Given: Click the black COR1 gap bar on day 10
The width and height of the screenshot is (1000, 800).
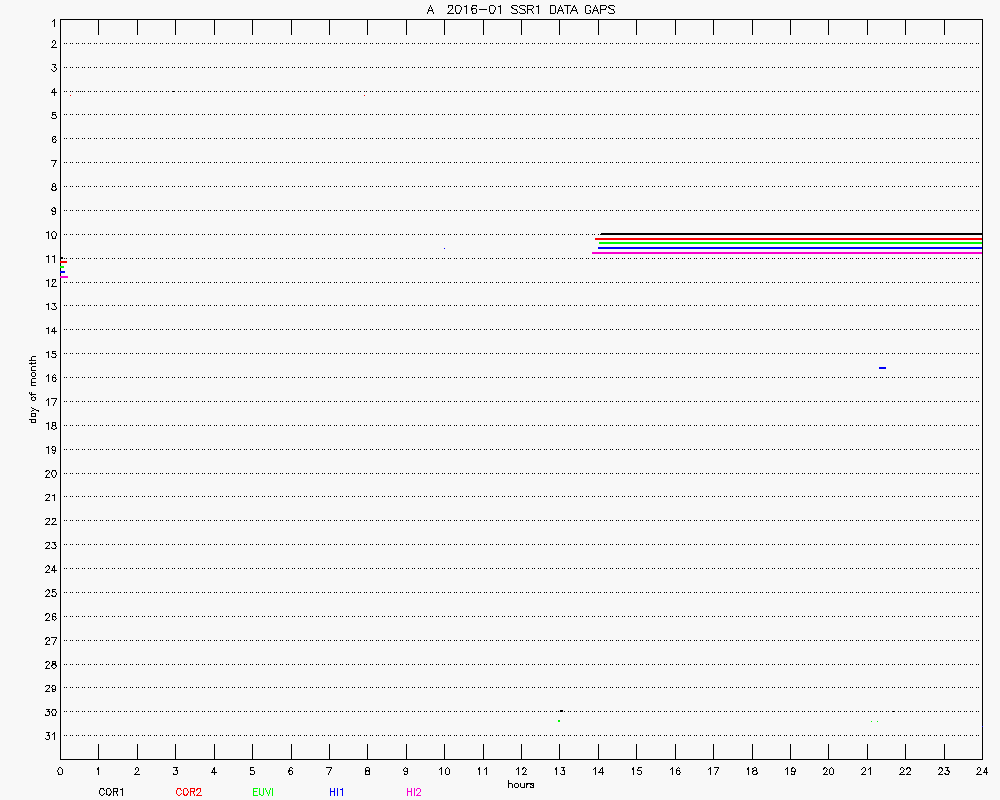Looking at the screenshot, I should point(790,234).
